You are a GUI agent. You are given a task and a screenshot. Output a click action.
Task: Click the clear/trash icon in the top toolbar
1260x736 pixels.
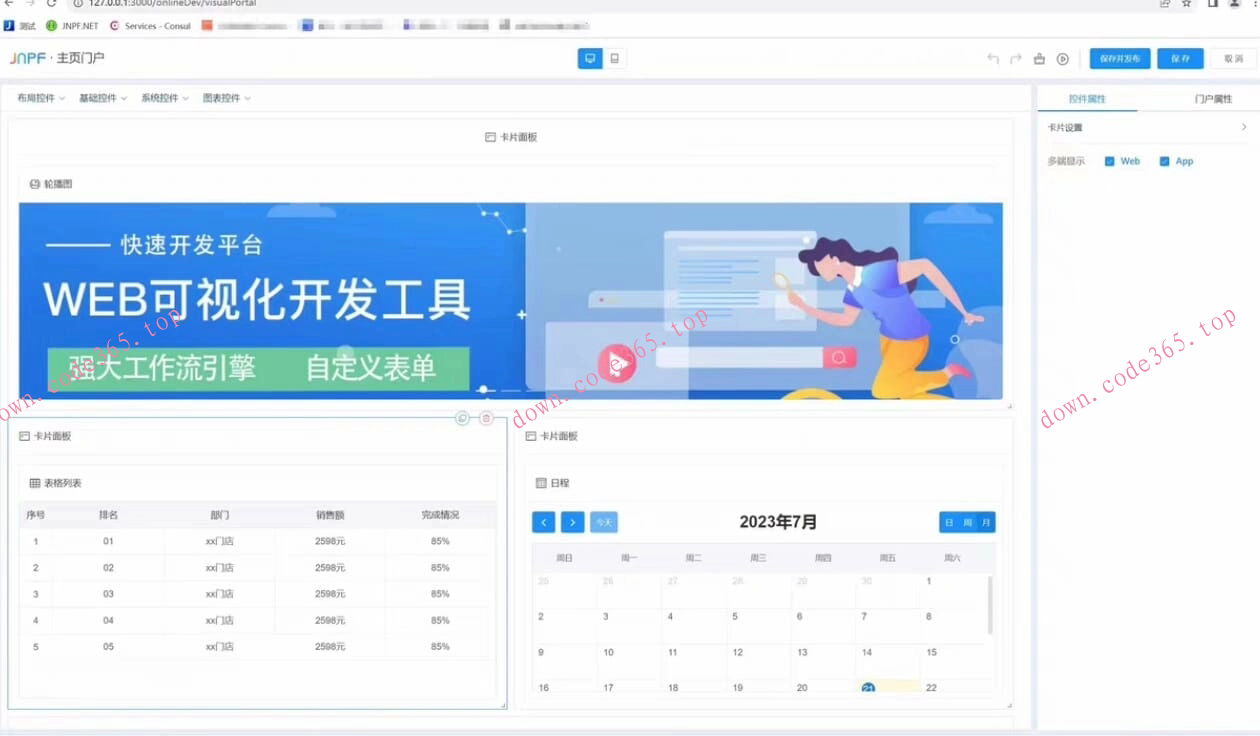pos(1039,58)
